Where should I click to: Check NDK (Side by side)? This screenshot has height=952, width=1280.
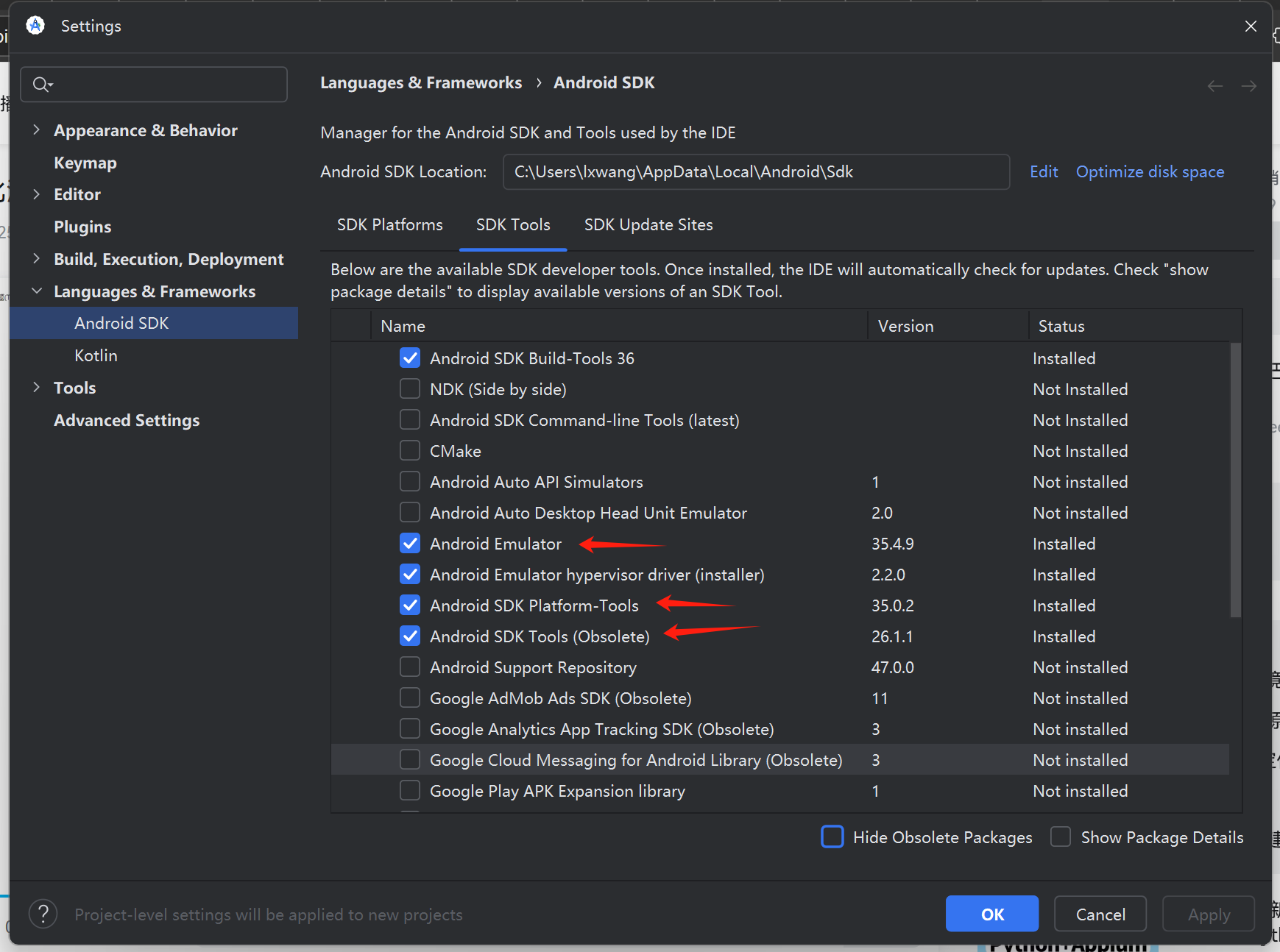pos(410,389)
